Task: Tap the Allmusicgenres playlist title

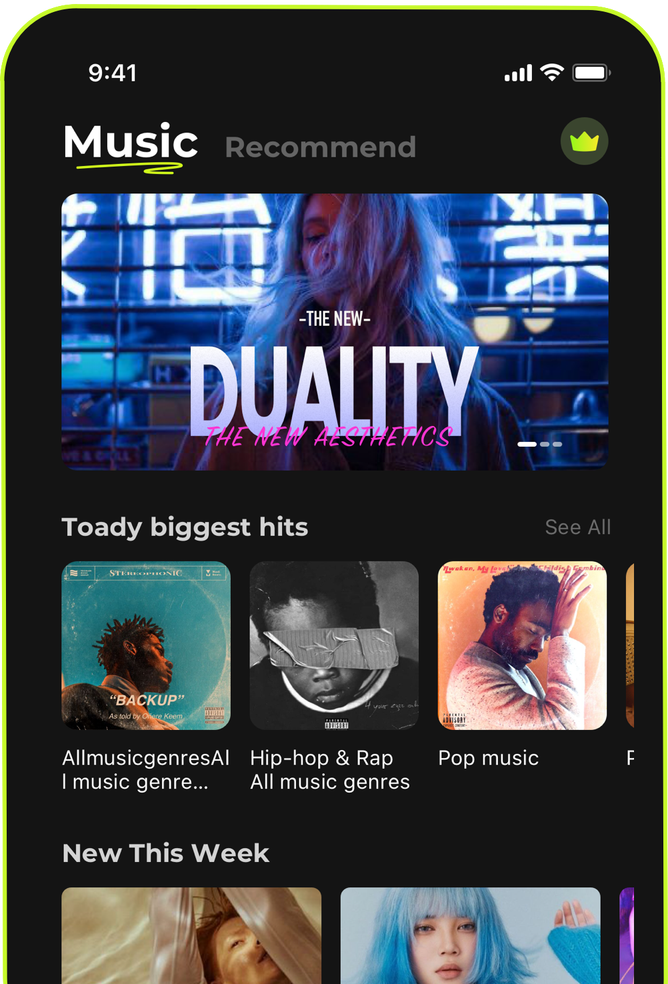Action: 146,770
